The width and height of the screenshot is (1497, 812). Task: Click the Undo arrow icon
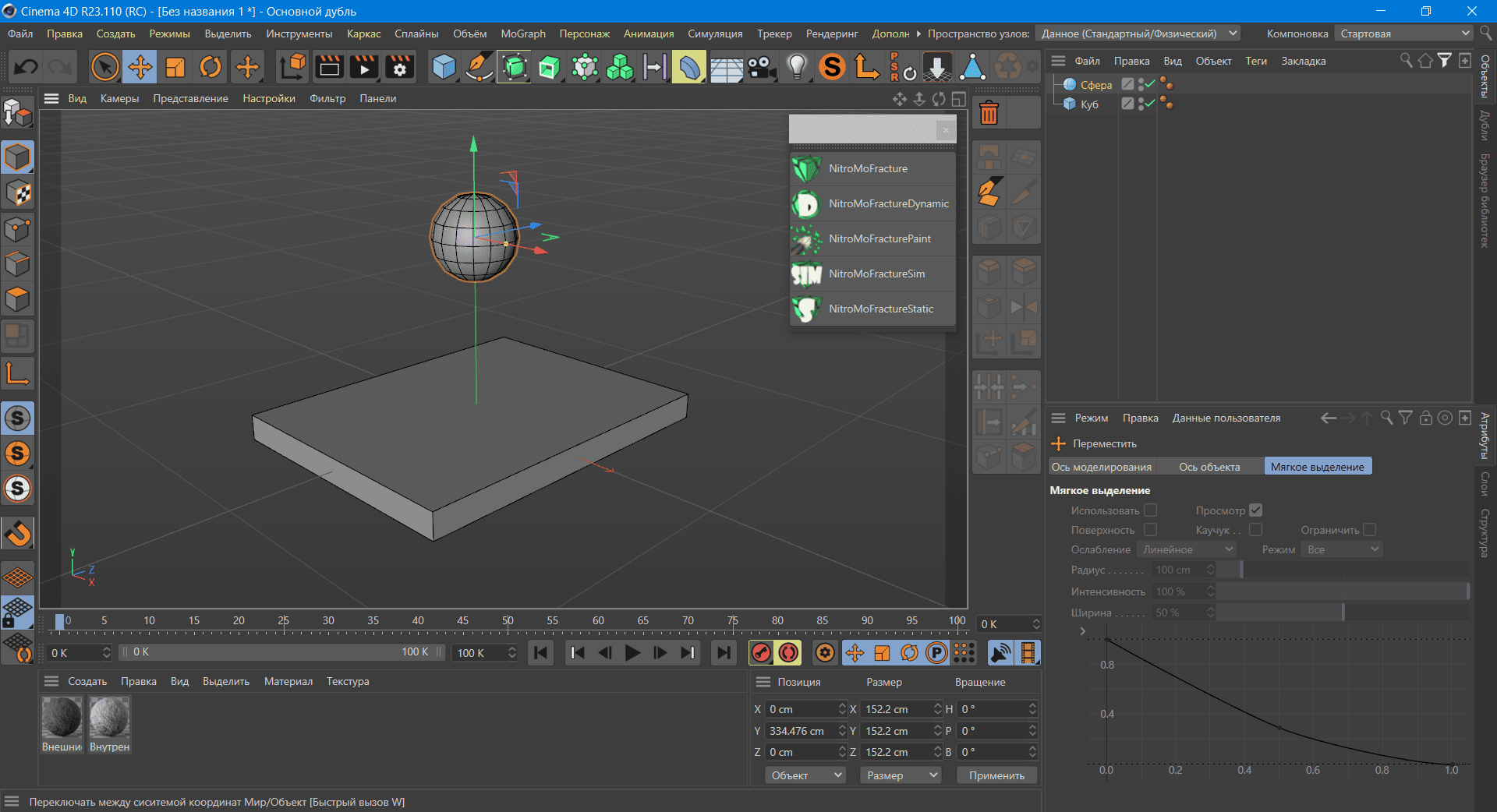(26, 67)
